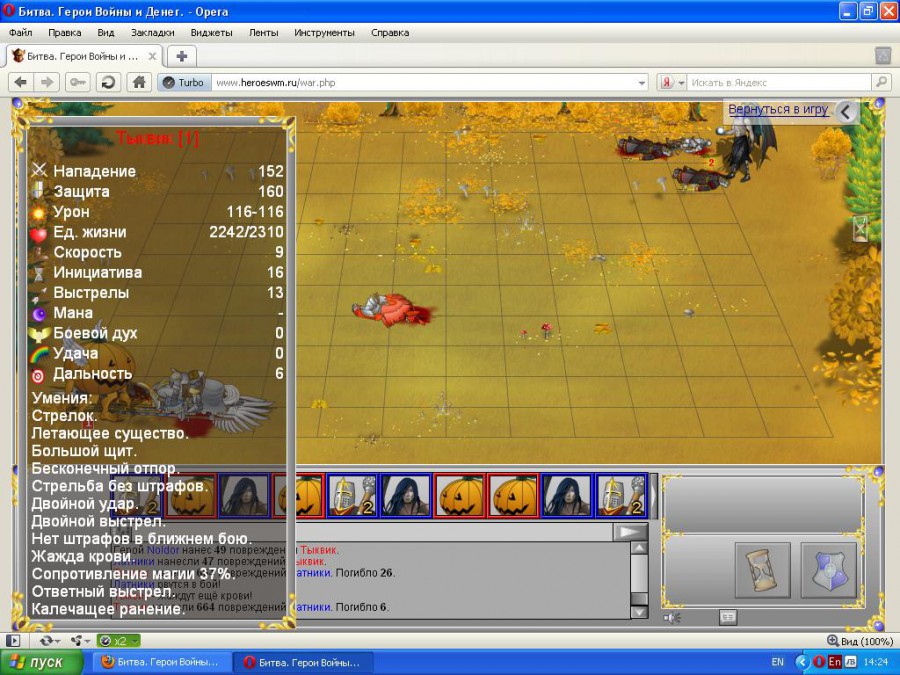Add a new tab with plus button
This screenshot has height=675, width=900.
point(181,56)
